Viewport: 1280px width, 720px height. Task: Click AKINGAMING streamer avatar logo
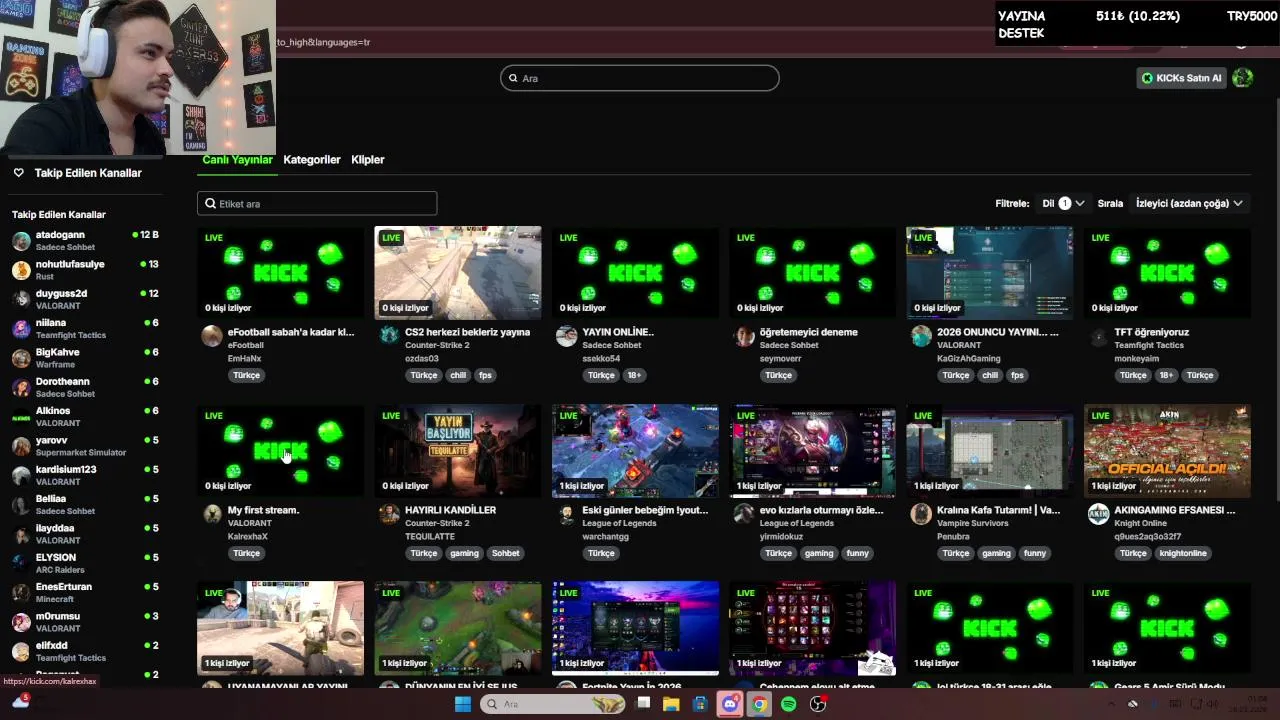point(1098,514)
